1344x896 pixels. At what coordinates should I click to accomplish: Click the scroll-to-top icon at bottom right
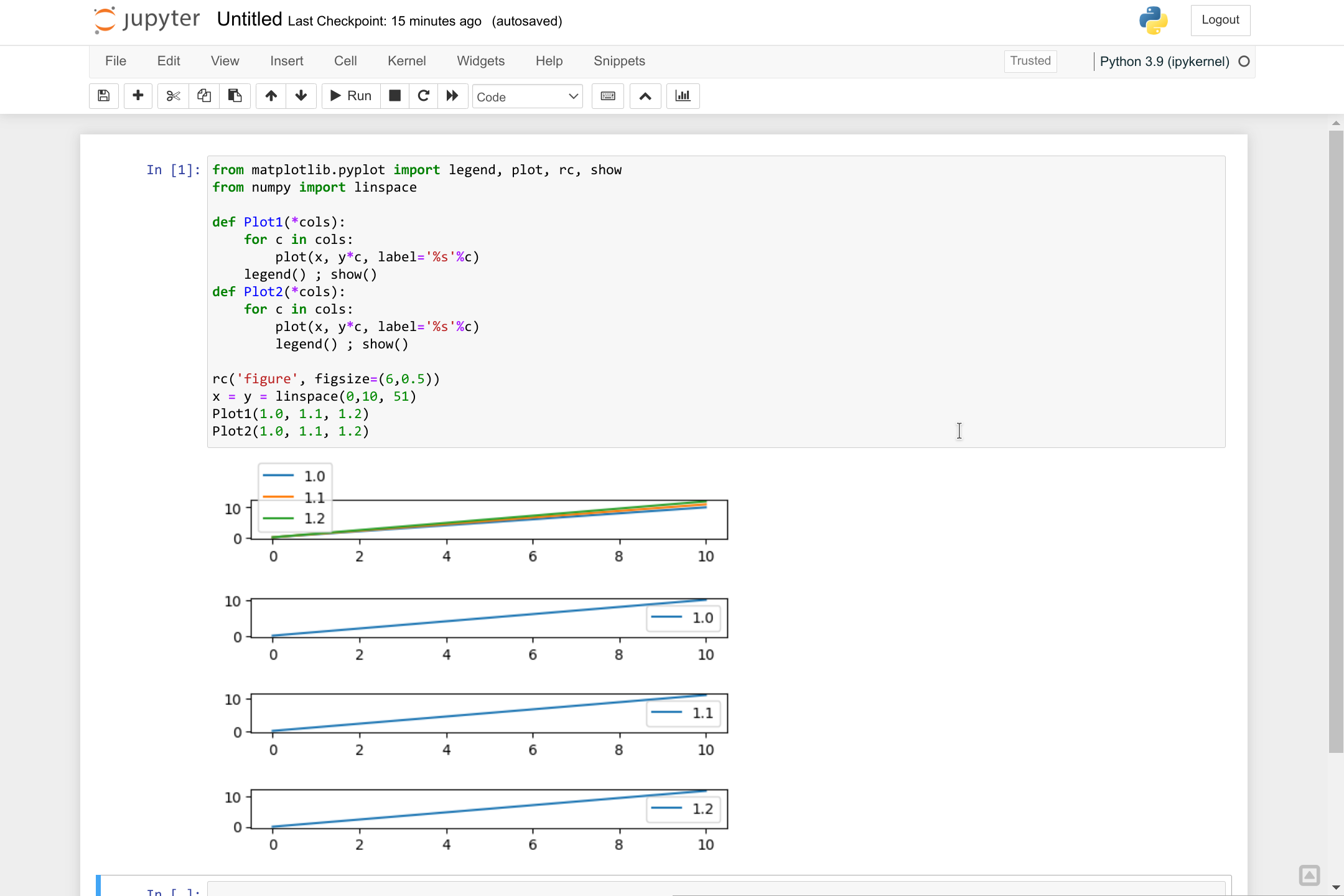pos(1309,875)
